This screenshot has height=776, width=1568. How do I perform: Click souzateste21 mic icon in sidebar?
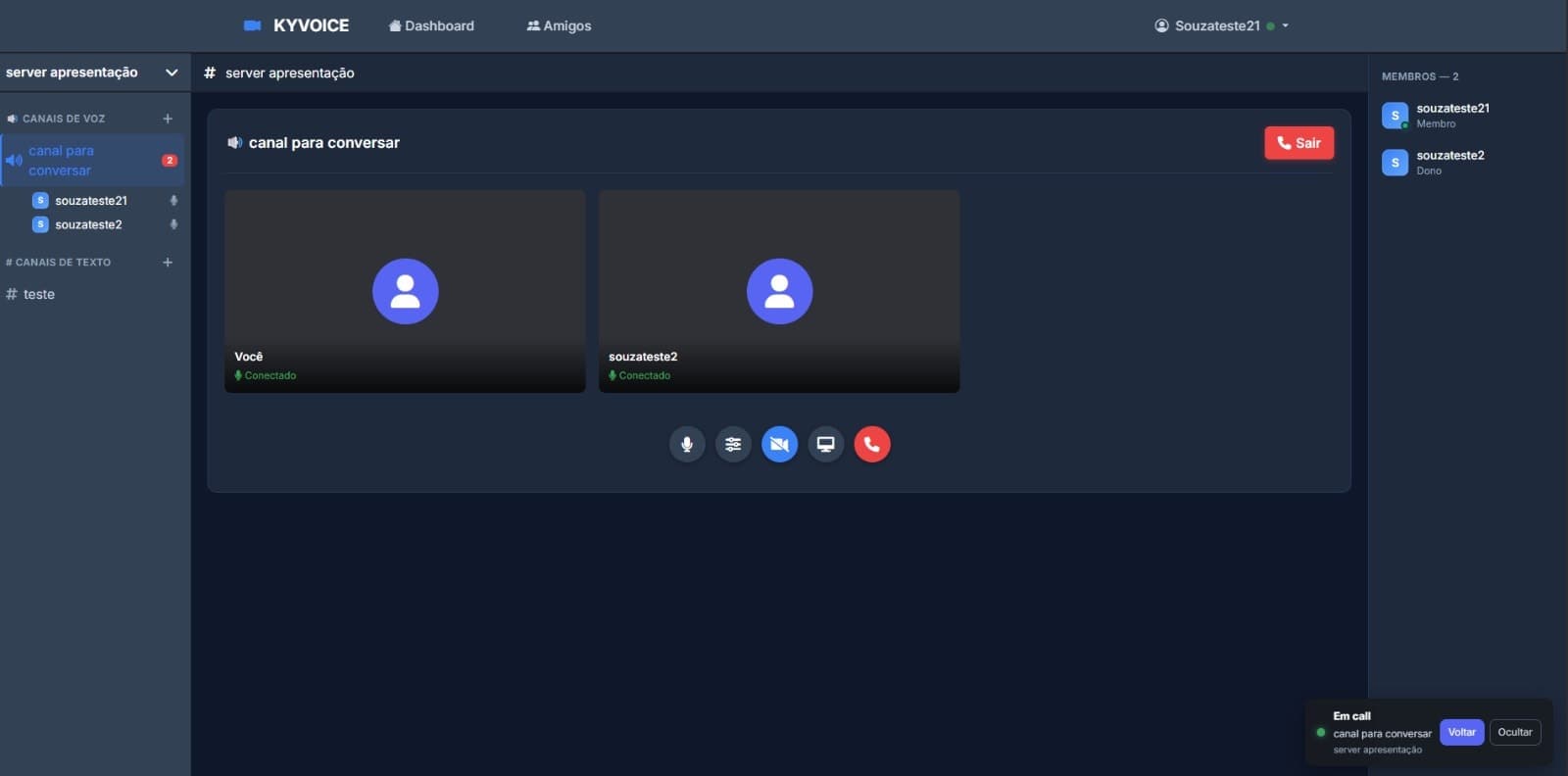pyautogui.click(x=173, y=201)
